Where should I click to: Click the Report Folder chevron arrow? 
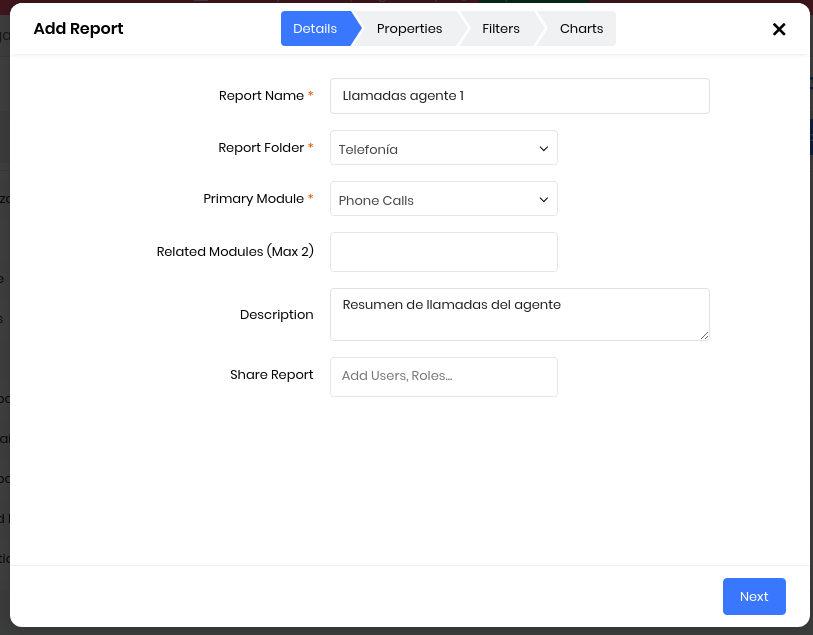pyautogui.click(x=544, y=148)
